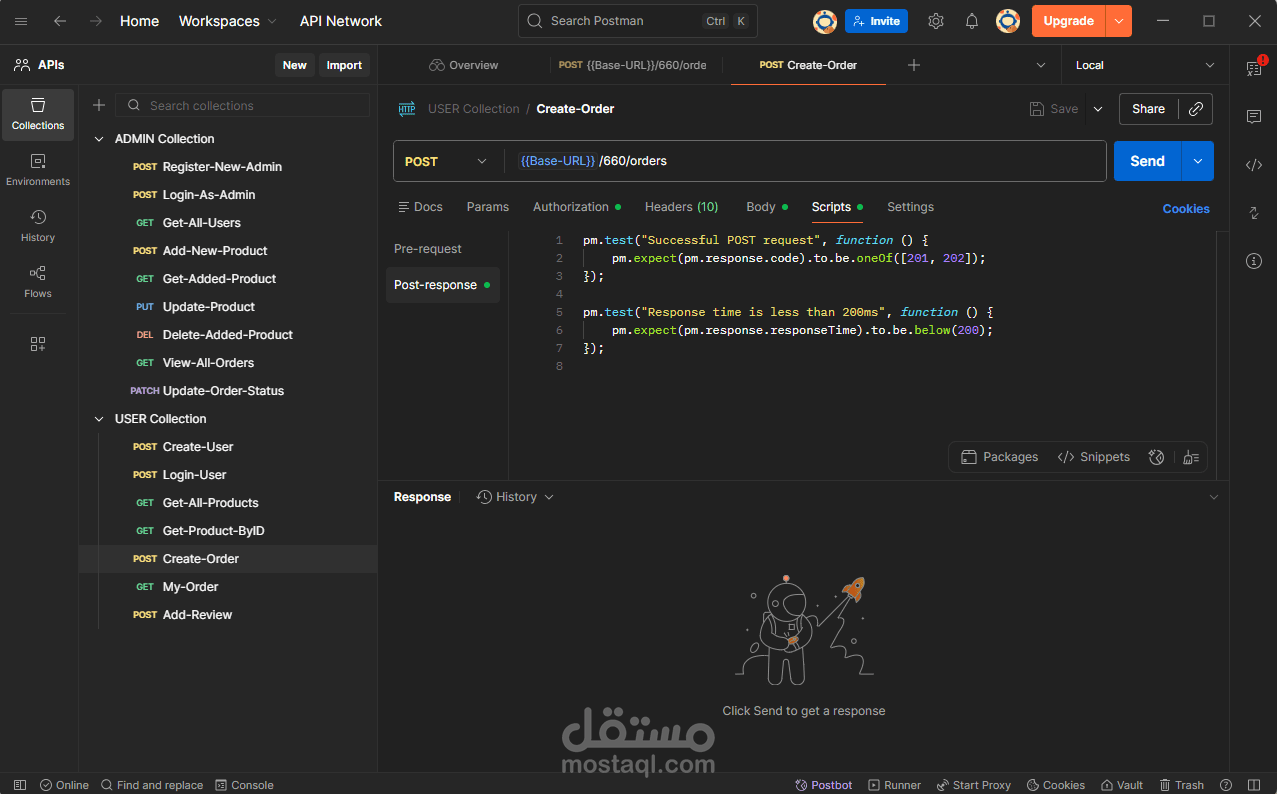Open the History panel in the sidebar

[37, 224]
